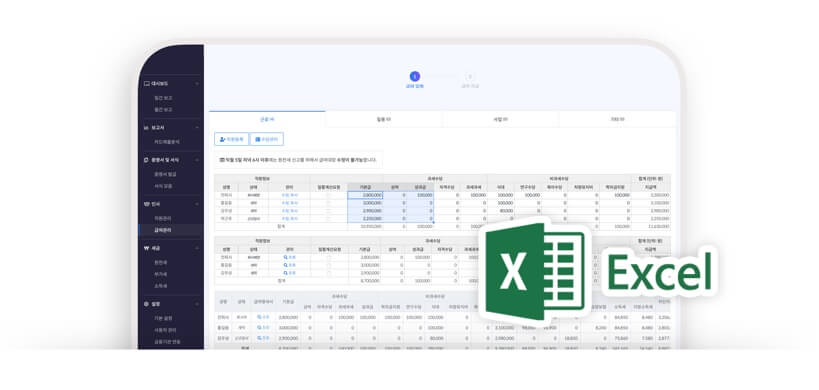Go to step 1 급여 입력 circle
The height and width of the screenshot is (390, 819).
coord(415,77)
